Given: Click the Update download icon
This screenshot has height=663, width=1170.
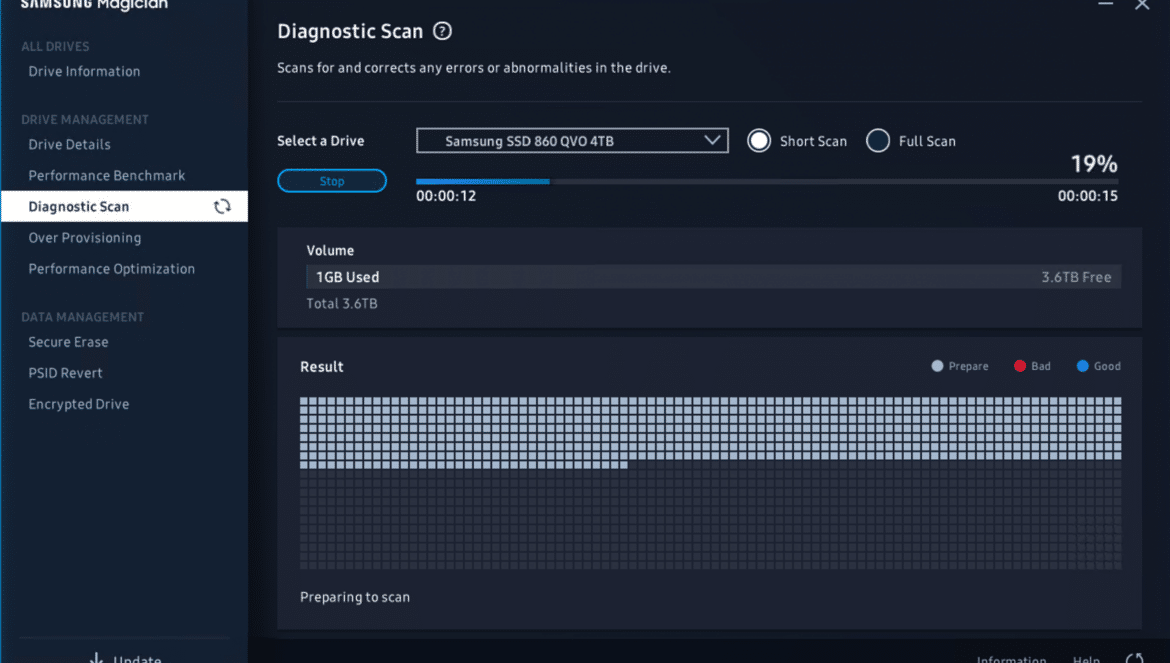Looking at the screenshot, I should [96, 658].
